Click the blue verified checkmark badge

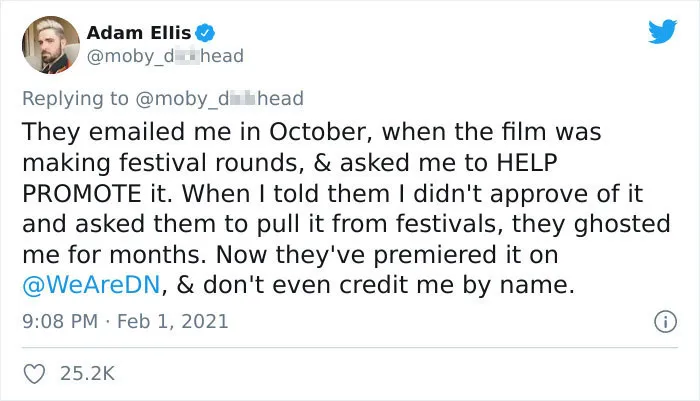(x=206, y=33)
